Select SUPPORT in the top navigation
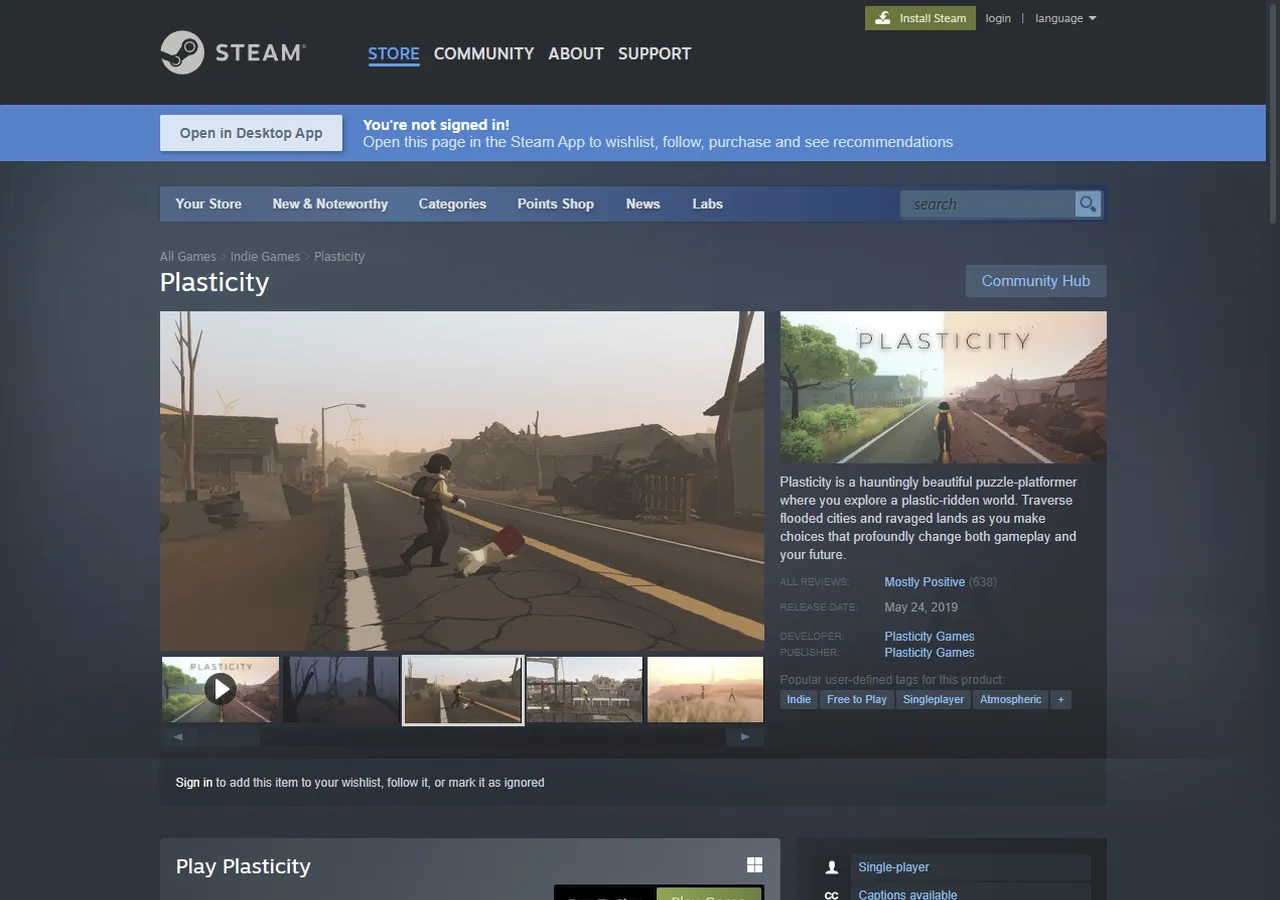 coord(655,54)
